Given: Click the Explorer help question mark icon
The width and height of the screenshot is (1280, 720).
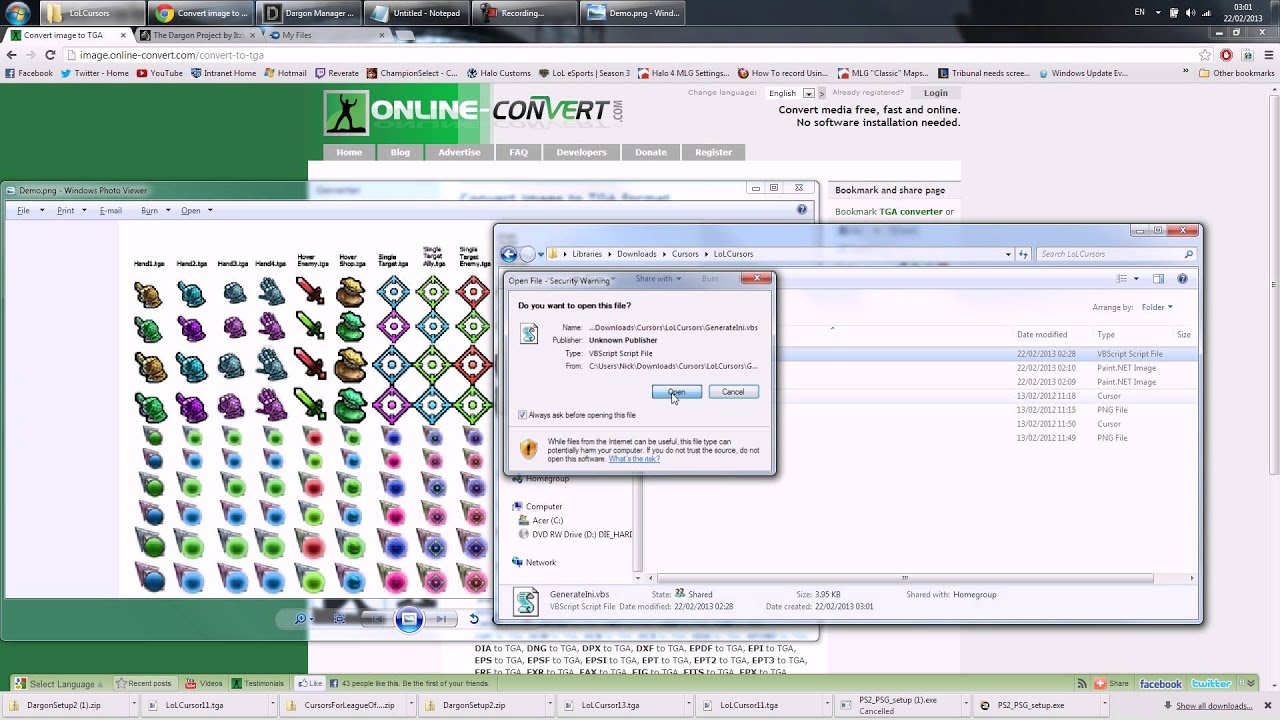Looking at the screenshot, I should tap(1182, 279).
